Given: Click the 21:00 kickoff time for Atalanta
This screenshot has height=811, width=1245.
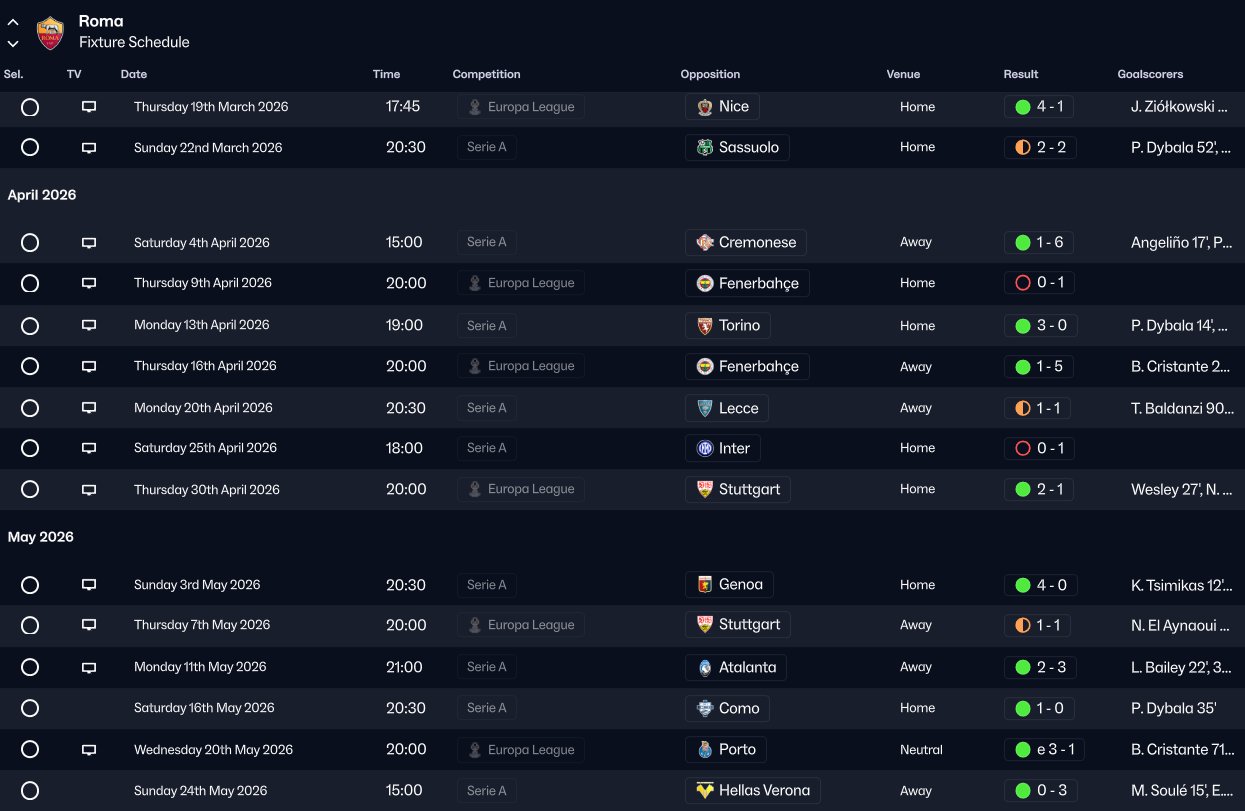Looking at the screenshot, I should 404,667.
